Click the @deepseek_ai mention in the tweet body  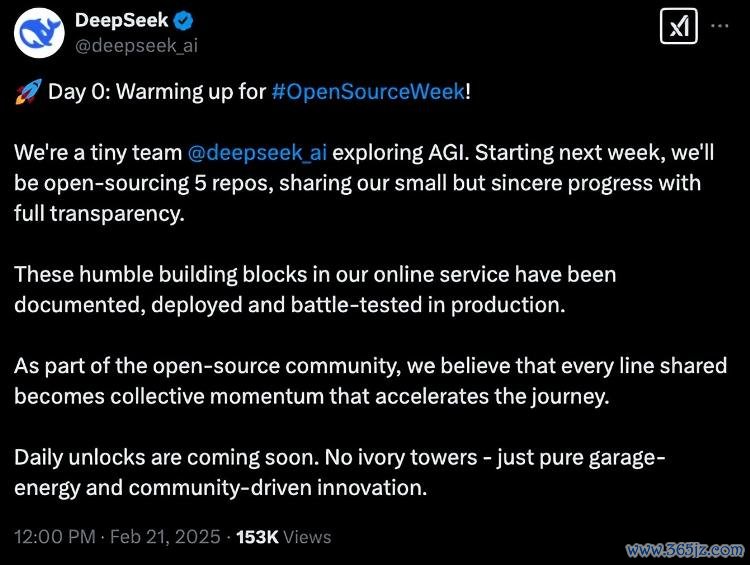pyautogui.click(x=257, y=153)
